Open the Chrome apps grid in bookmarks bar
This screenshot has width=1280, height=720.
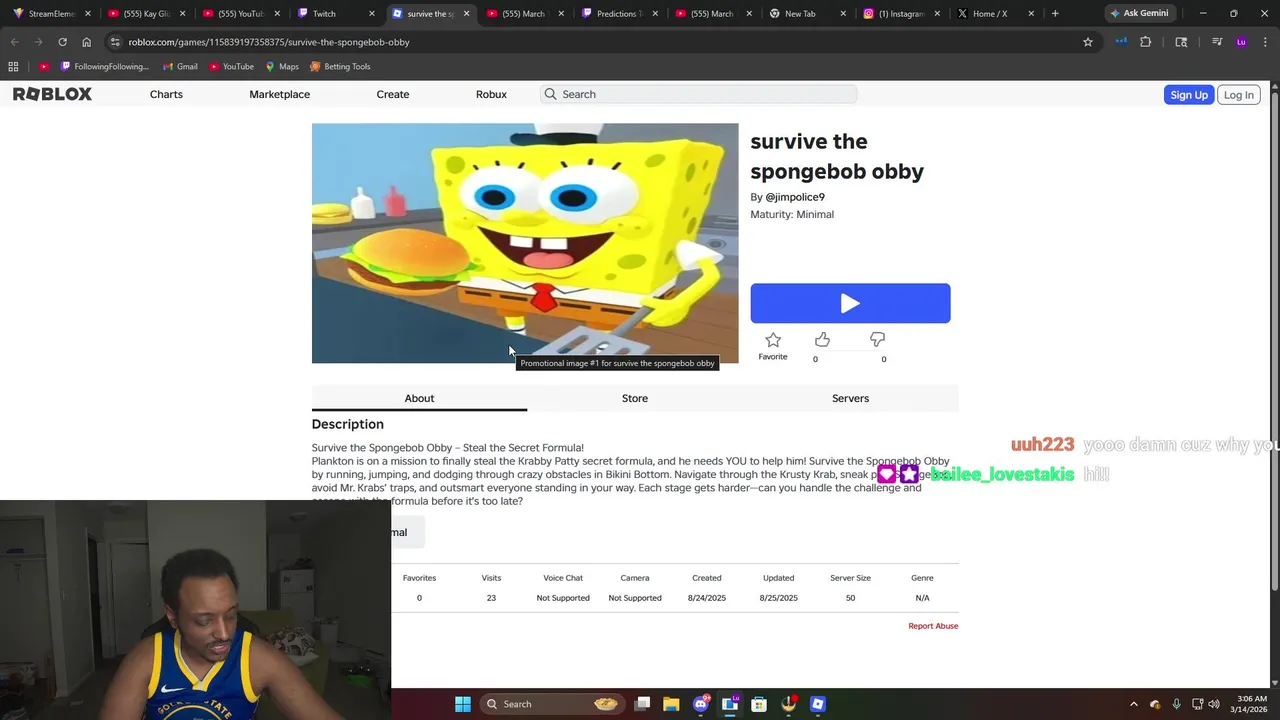13,66
